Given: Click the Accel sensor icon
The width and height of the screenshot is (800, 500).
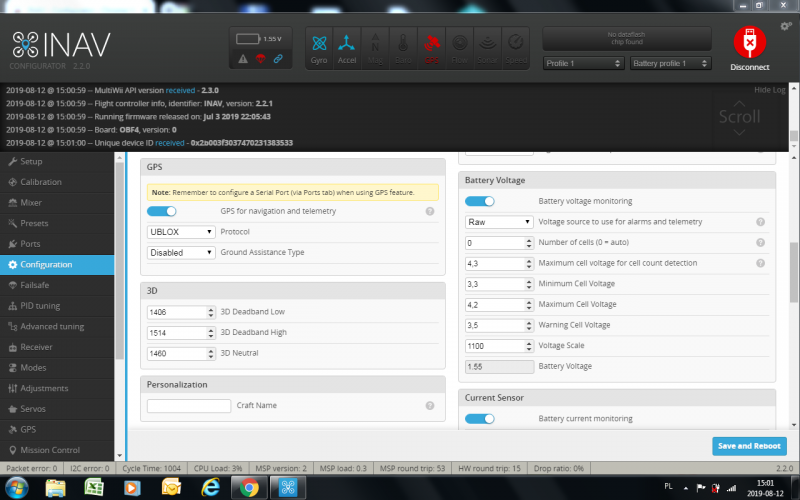Looking at the screenshot, I should (347, 46).
